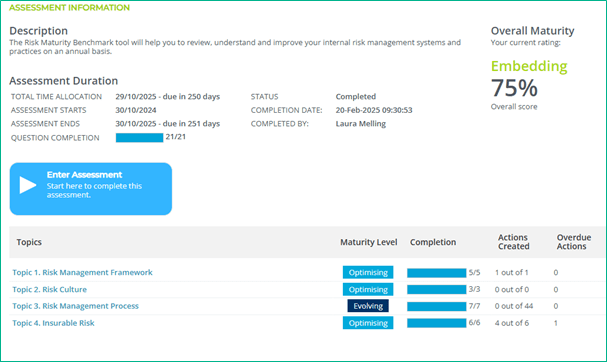This screenshot has width=607, height=362.
Task: Click the Completed status value
Action: tap(356, 96)
